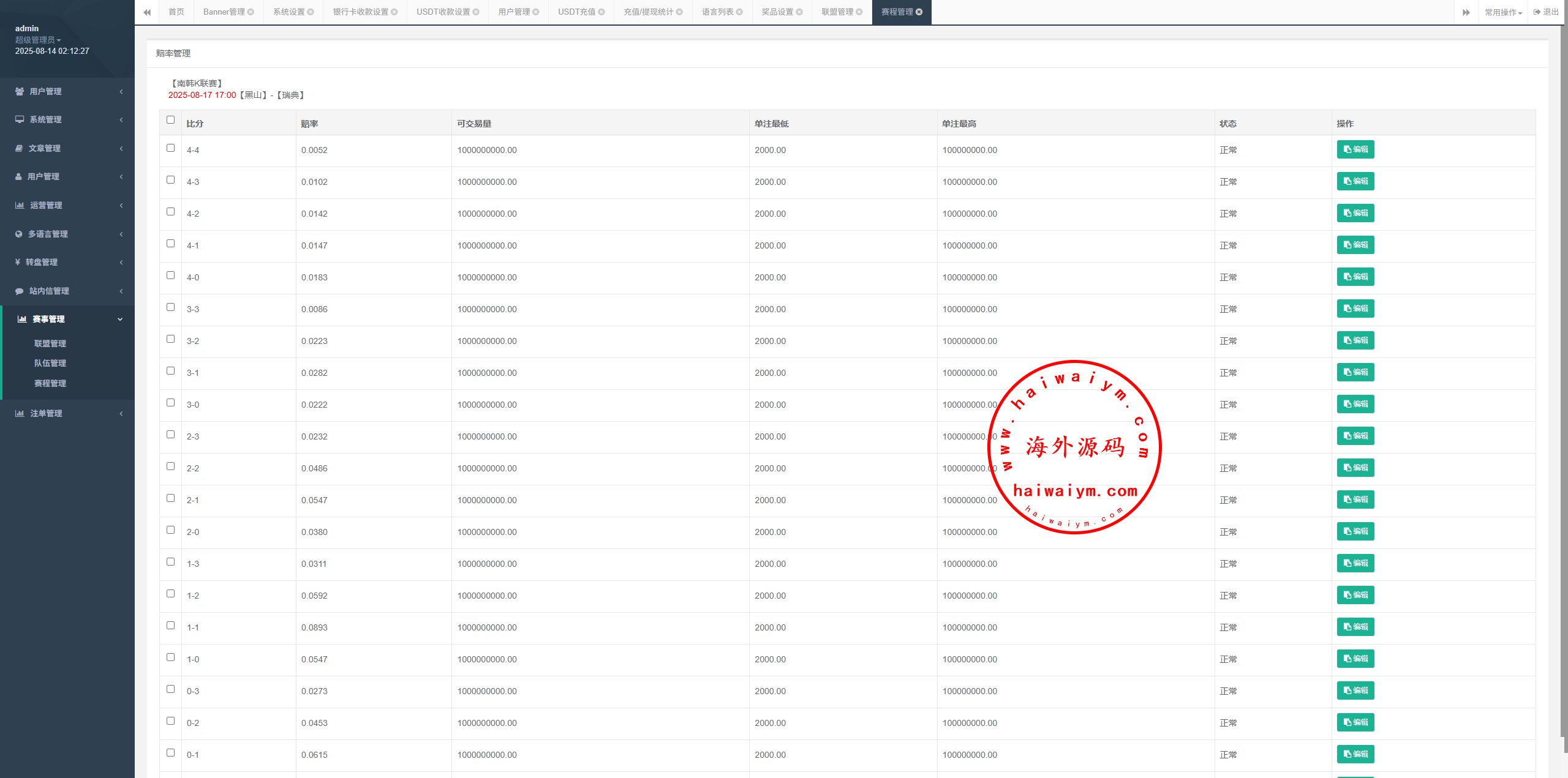Click the 系统管理 monitor icon in sidebar
The width and height of the screenshot is (1568, 778).
point(20,119)
